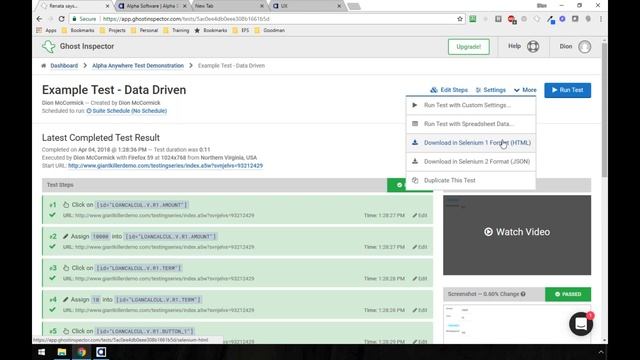This screenshot has width=640, height=360.
Task: Open File Explorer from taskbar
Action: tap(62, 352)
